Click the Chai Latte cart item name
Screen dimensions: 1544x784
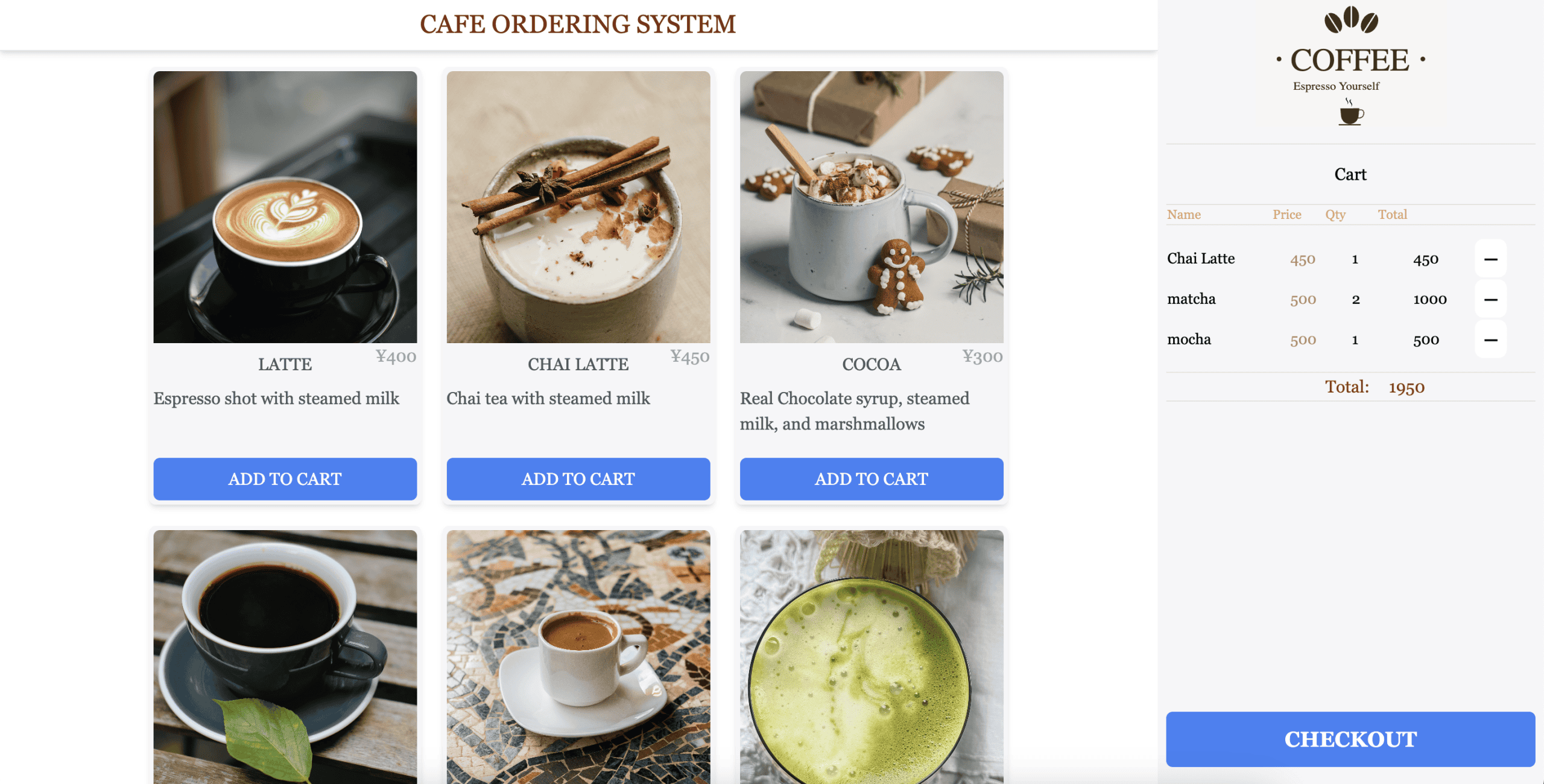(x=1201, y=259)
